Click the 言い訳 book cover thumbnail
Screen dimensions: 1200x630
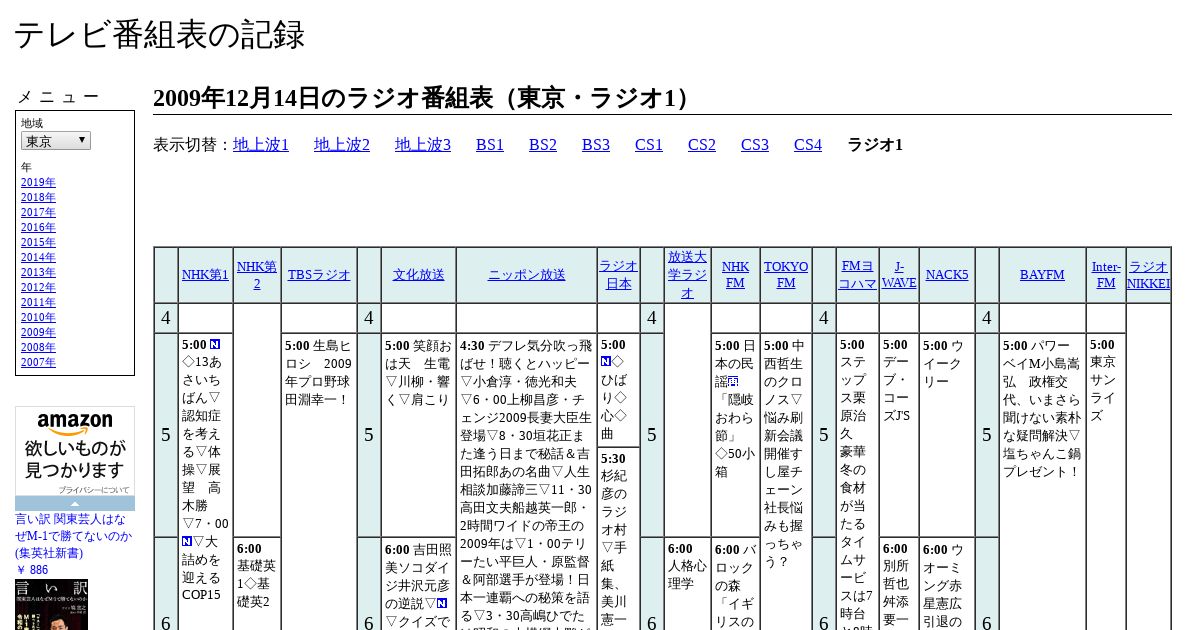point(51,604)
